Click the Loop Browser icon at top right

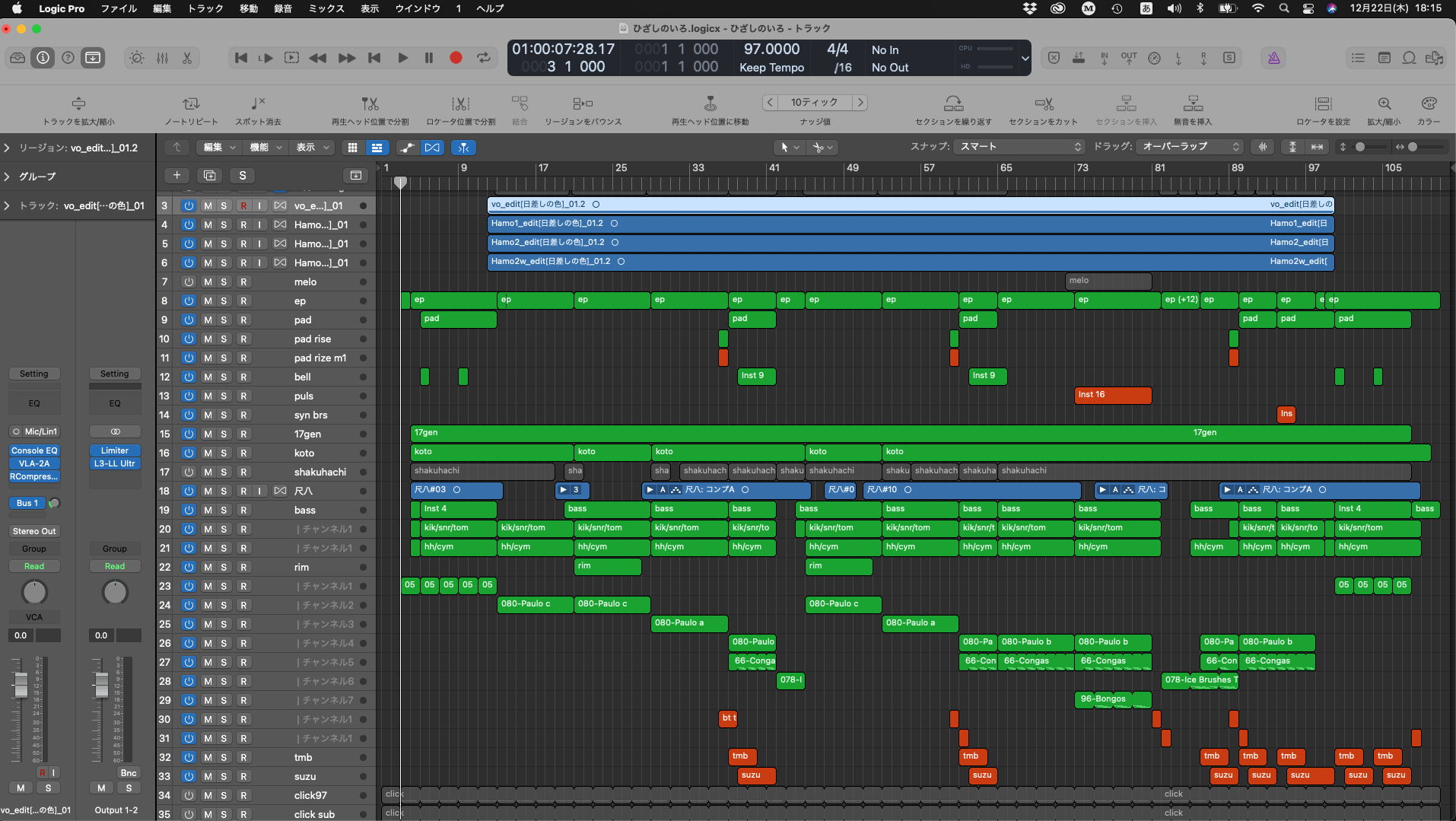pos(1409,58)
